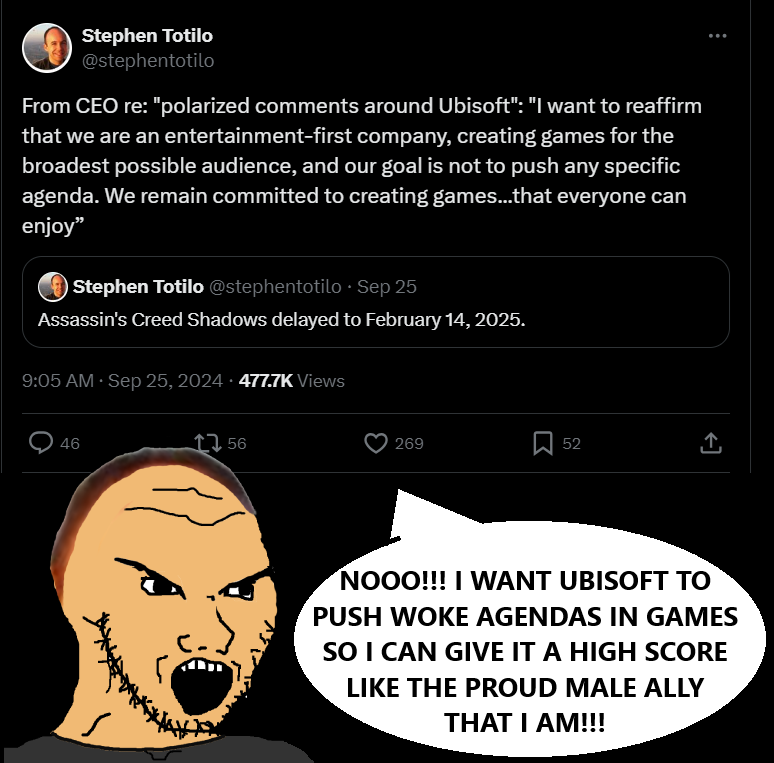
Task: Click the 269 likes count
Action: click(x=409, y=443)
